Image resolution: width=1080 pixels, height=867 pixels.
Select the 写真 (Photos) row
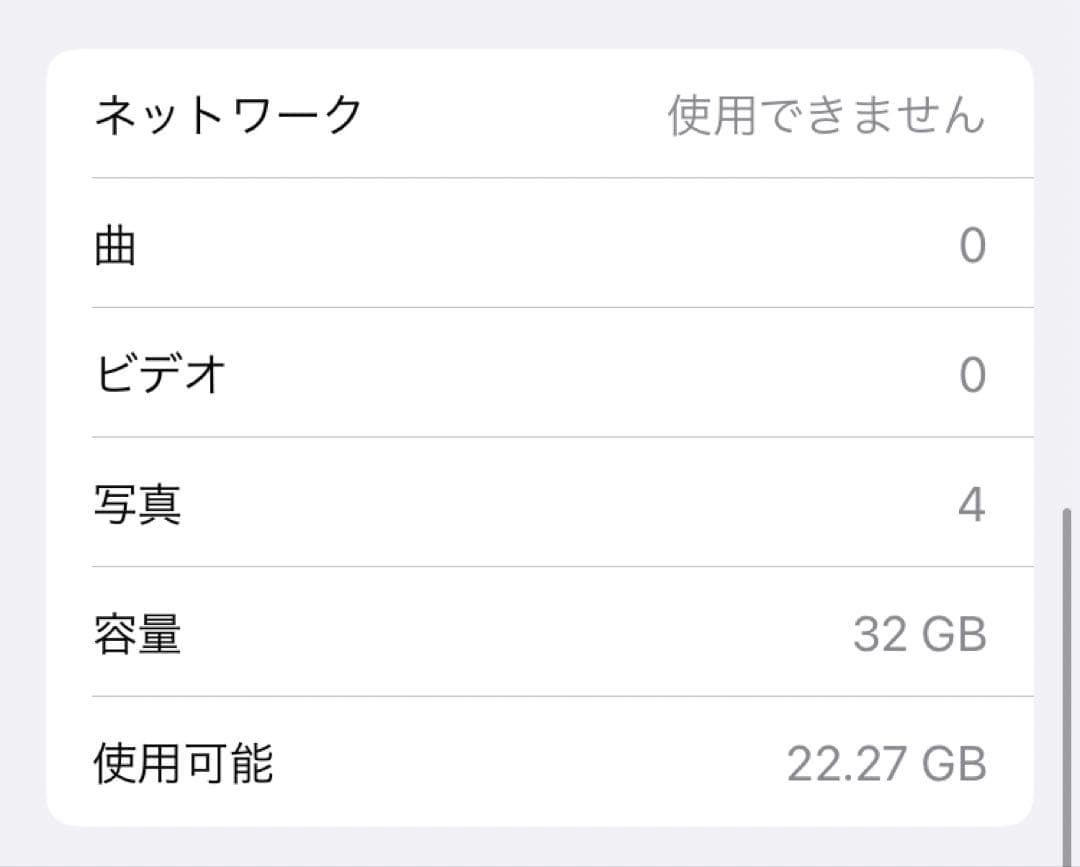[x=540, y=504]
